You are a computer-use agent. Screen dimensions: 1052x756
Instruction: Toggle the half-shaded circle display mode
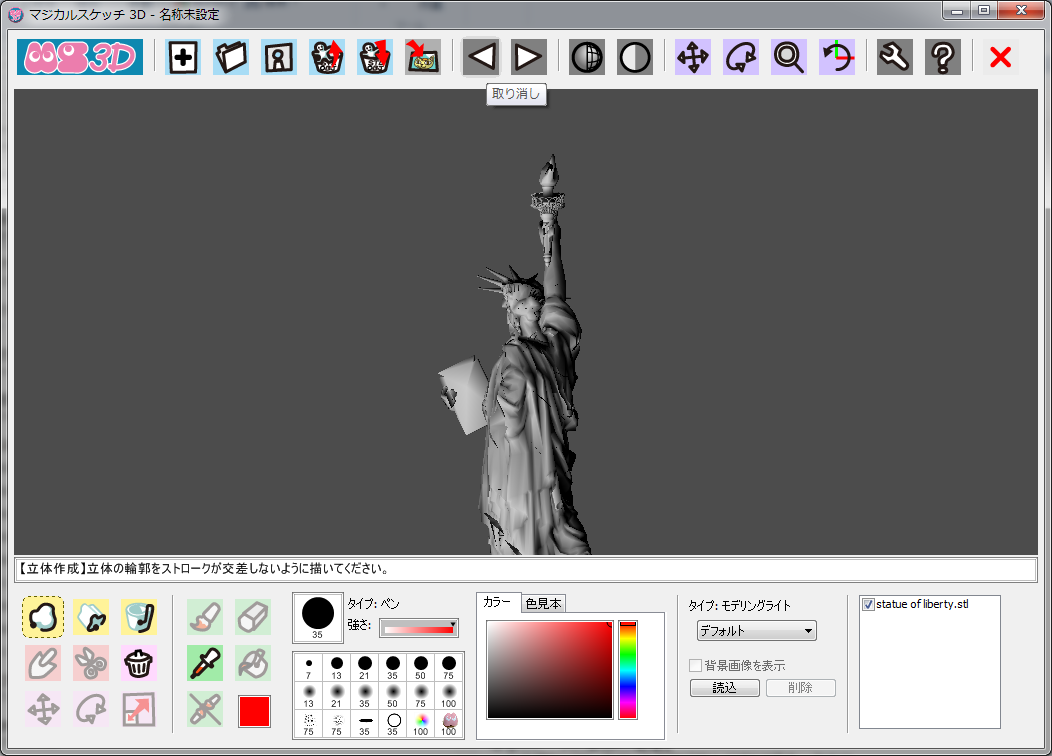point(634,58)
